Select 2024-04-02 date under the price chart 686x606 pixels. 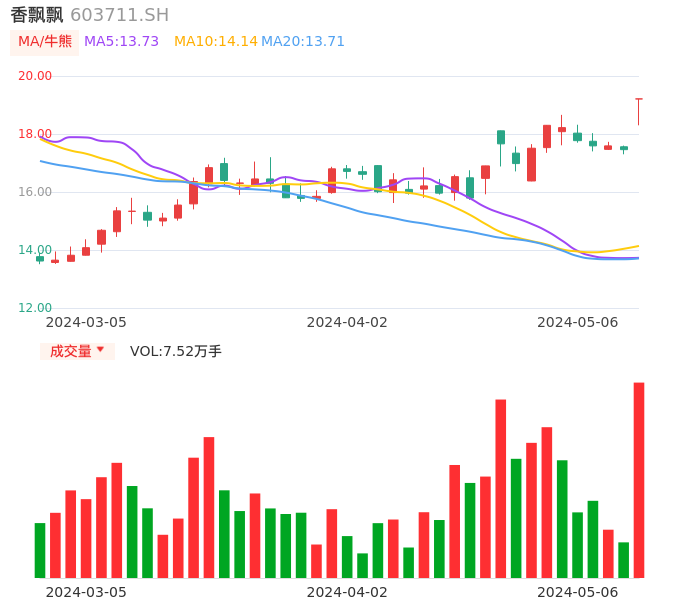[x=347, y=322]
